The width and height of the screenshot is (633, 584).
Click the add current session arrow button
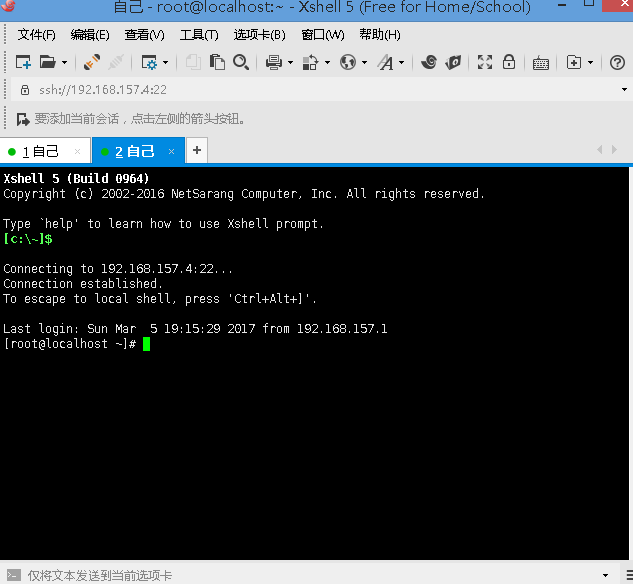pyautogui.click(x=23, y=119)
